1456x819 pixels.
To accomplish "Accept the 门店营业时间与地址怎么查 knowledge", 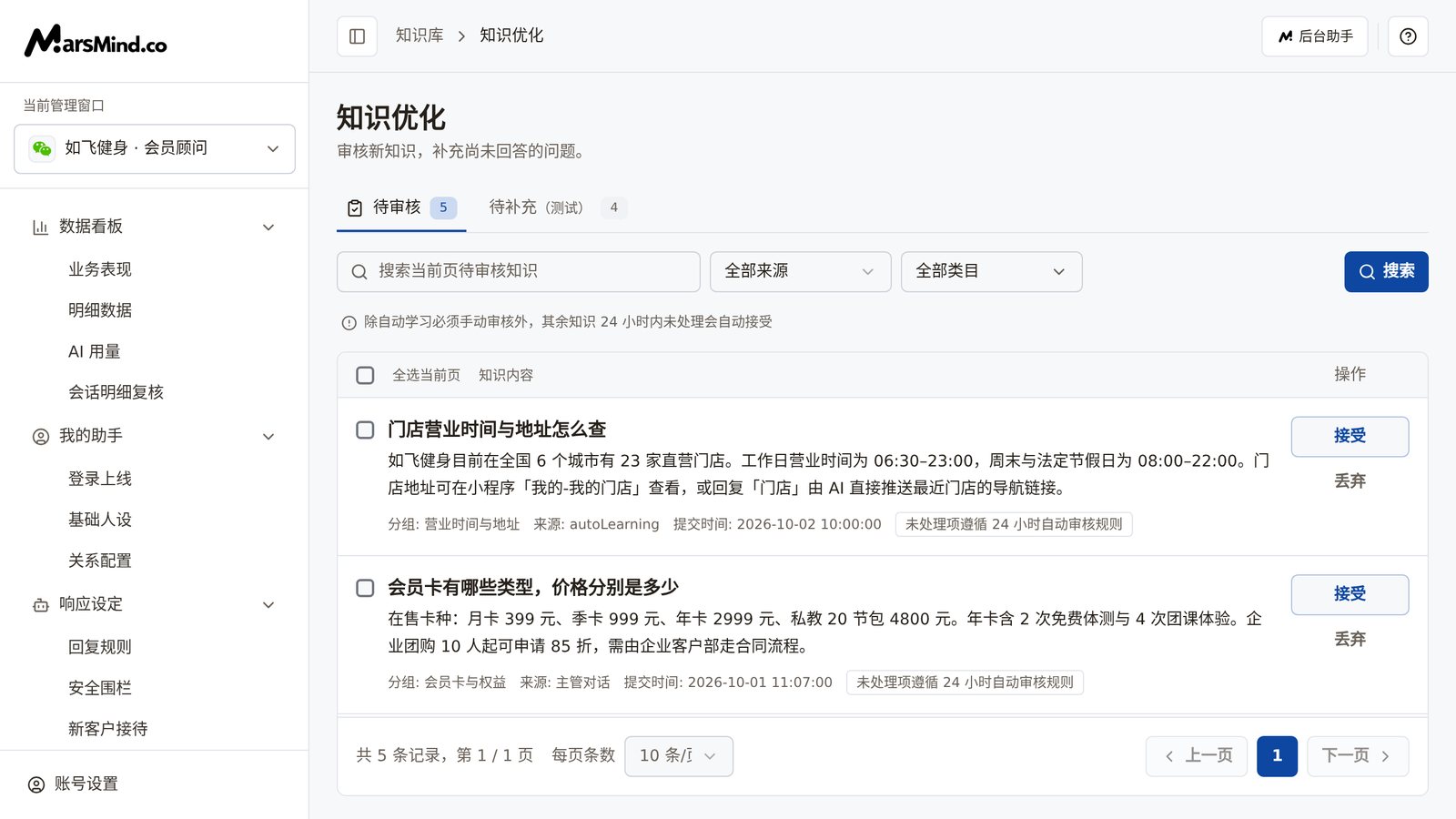I will [1350, 436].
